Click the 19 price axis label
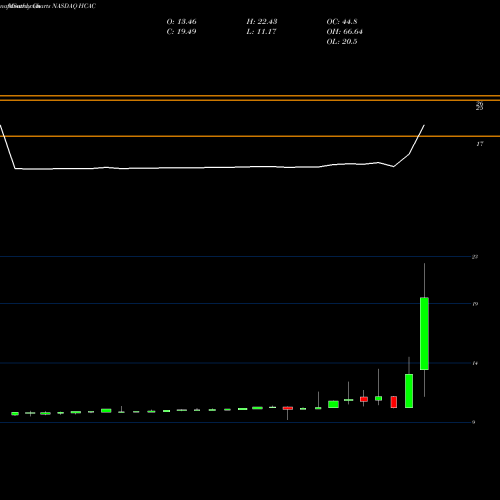 point(475,304)
